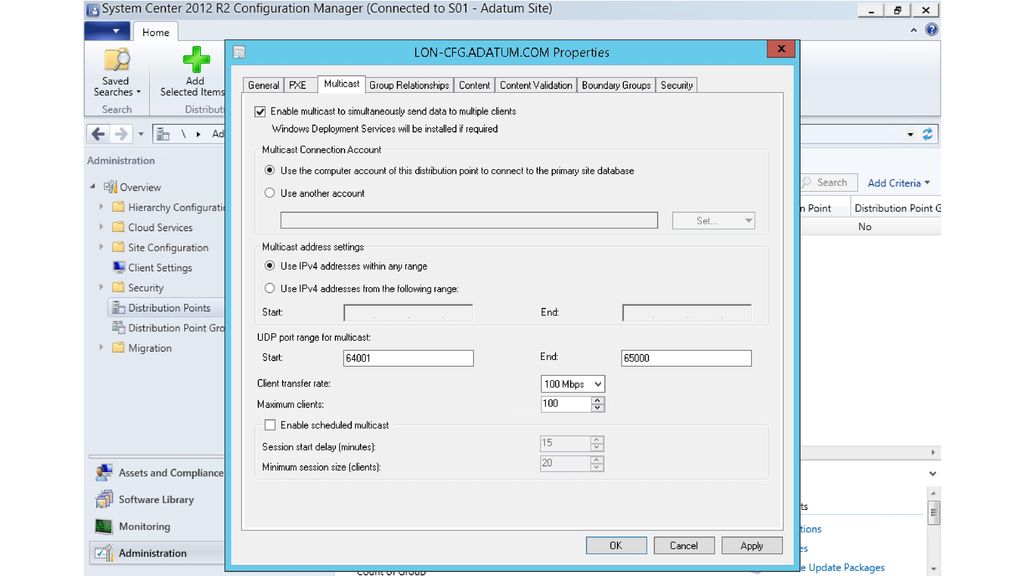Image resolution: width=1024 pixels, height=576 pixels.
Task: Click the Site Configuration folder icon
Action: [x=118, y=248]
